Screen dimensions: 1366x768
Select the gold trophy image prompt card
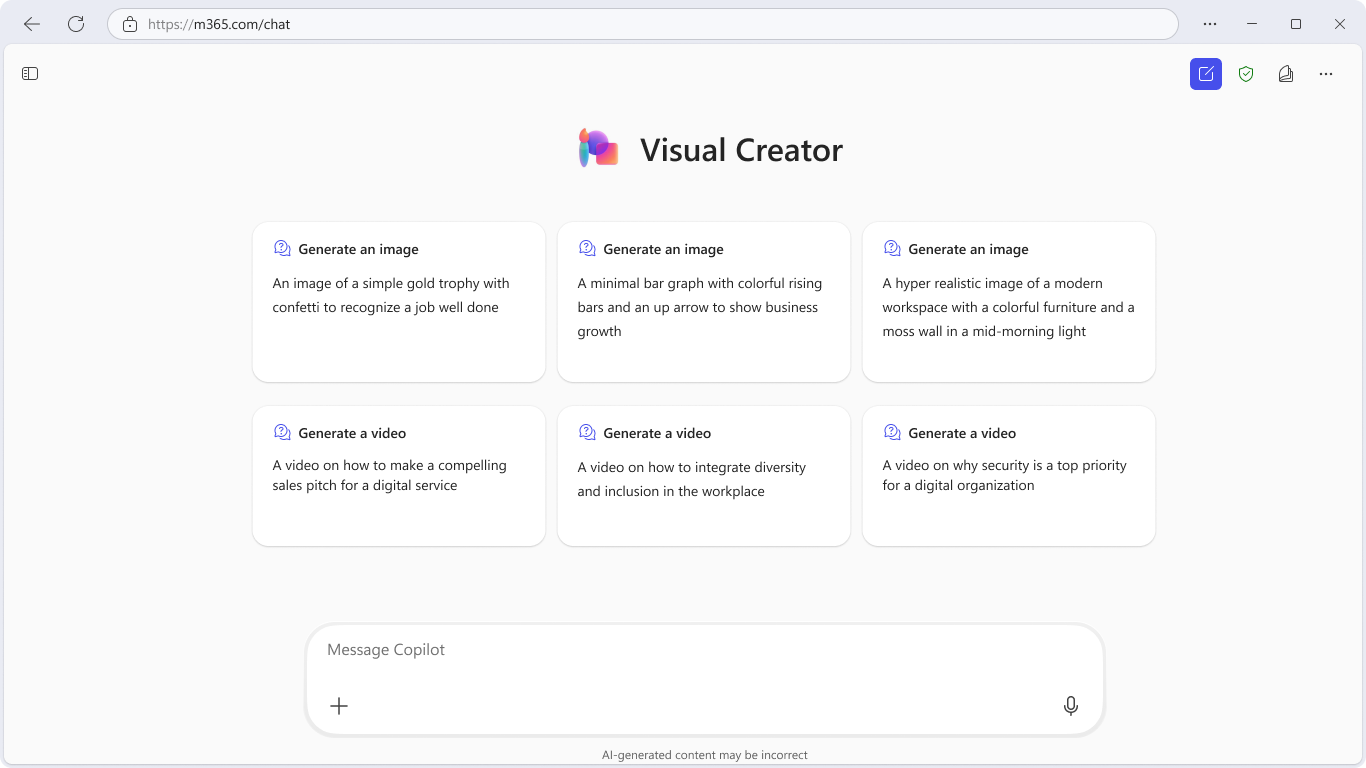tap(399, 302)
